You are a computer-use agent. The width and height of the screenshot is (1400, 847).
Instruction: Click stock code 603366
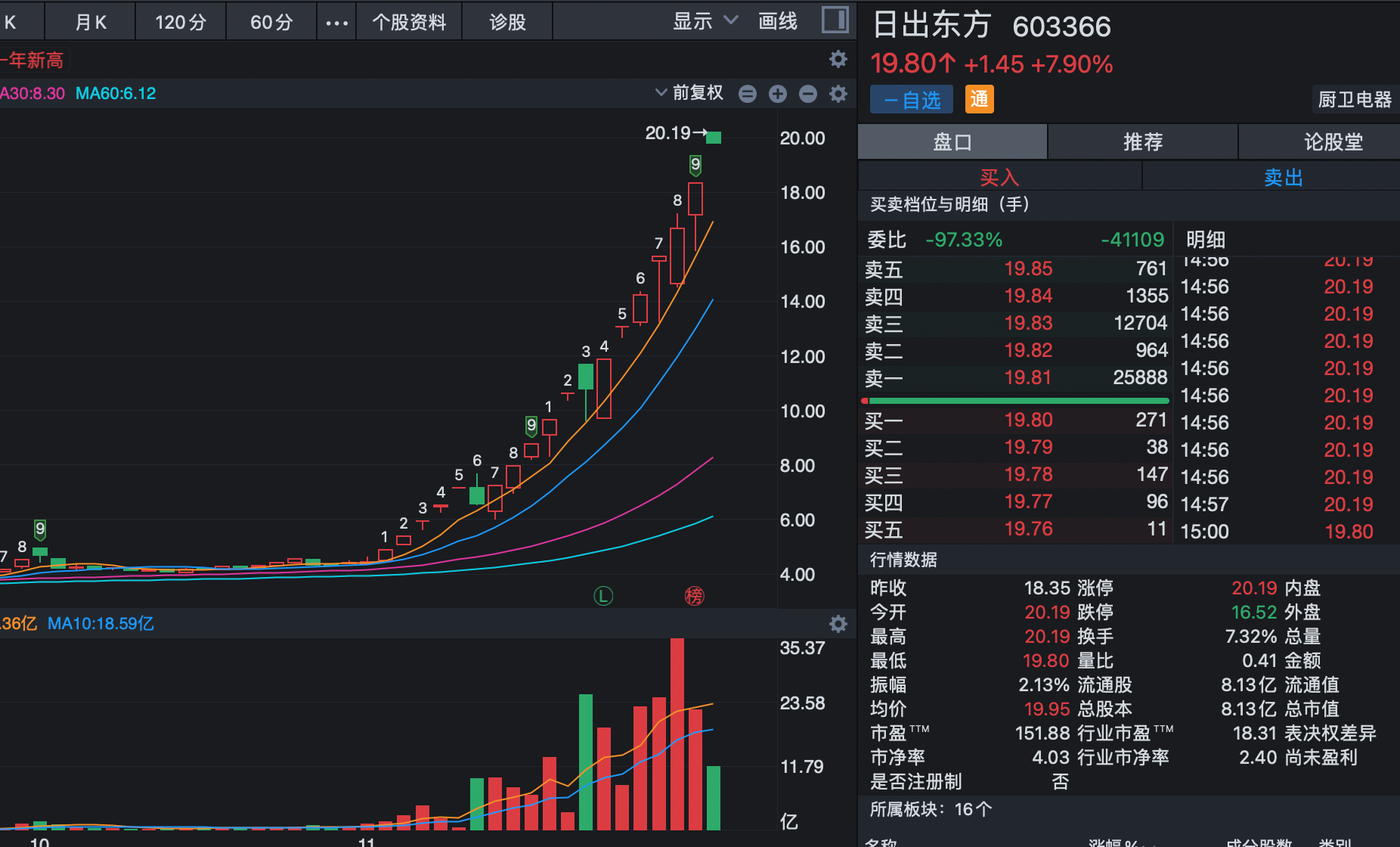pos(1061,27)
